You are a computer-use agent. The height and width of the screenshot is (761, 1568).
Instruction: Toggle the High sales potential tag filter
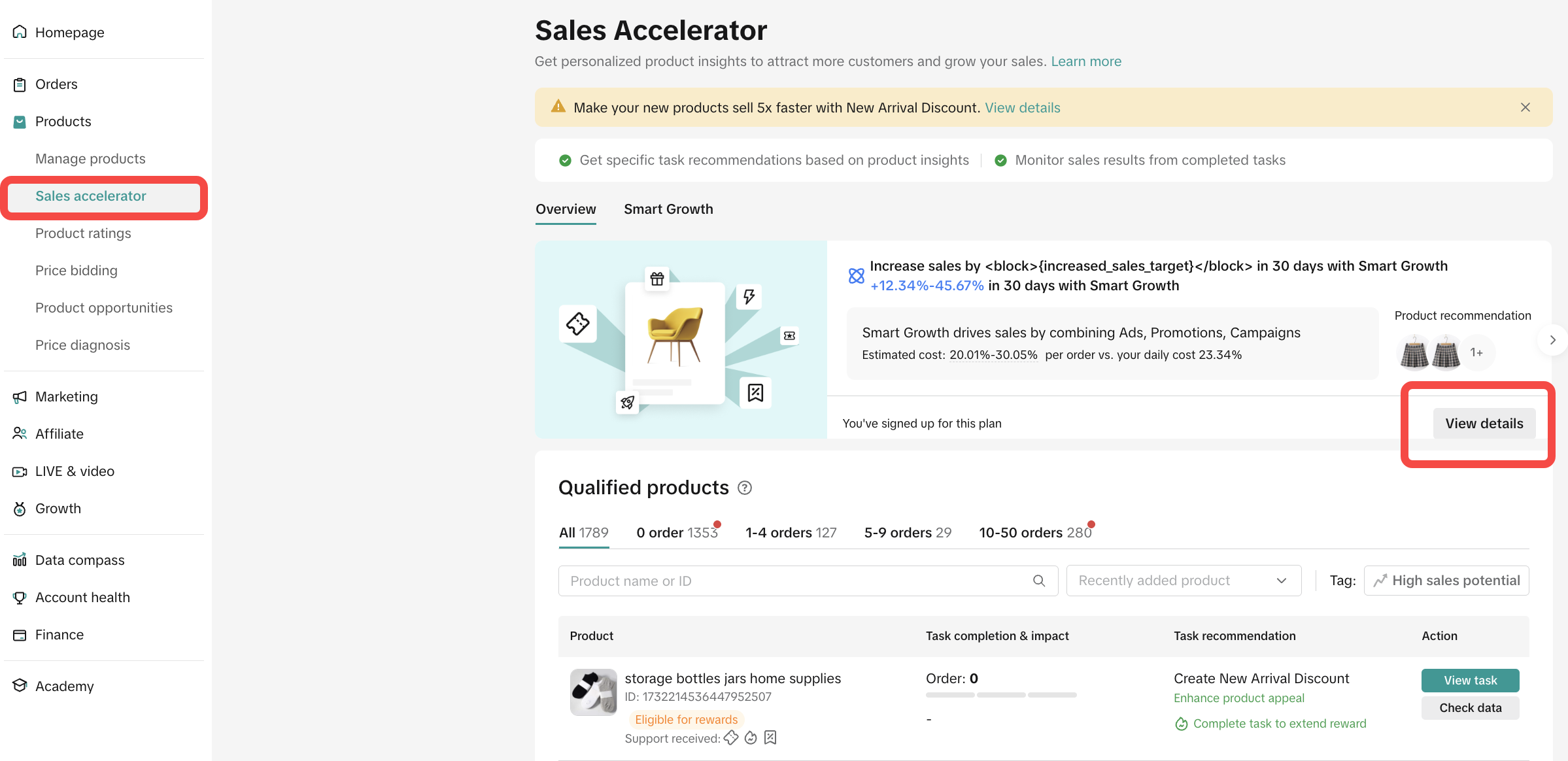click(1446, 581)
